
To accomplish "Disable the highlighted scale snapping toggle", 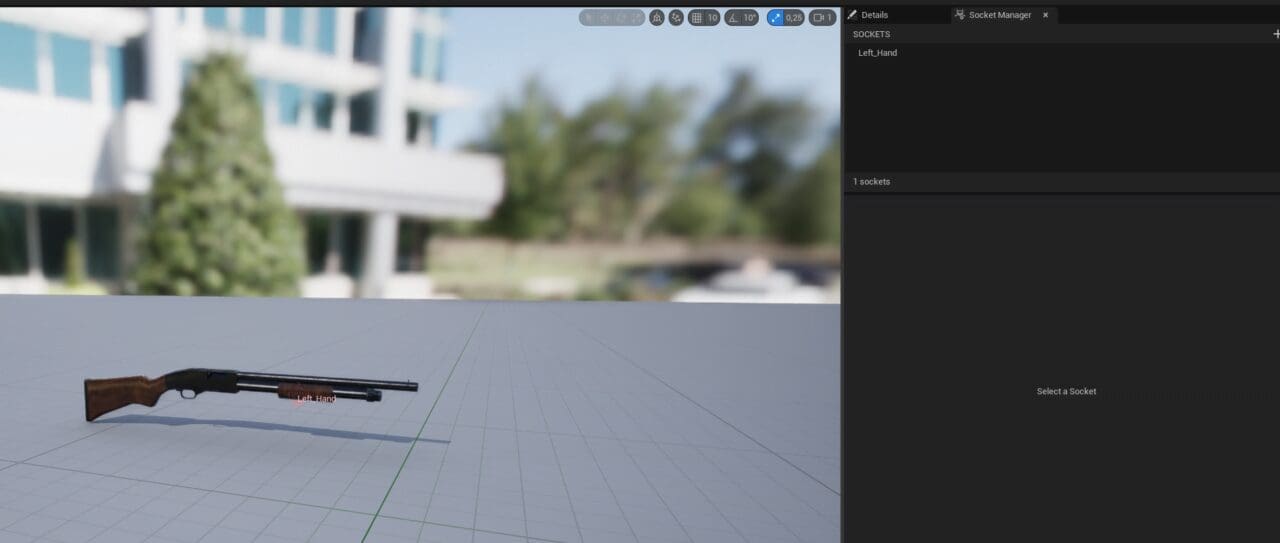I will click(x=775, y=18).
